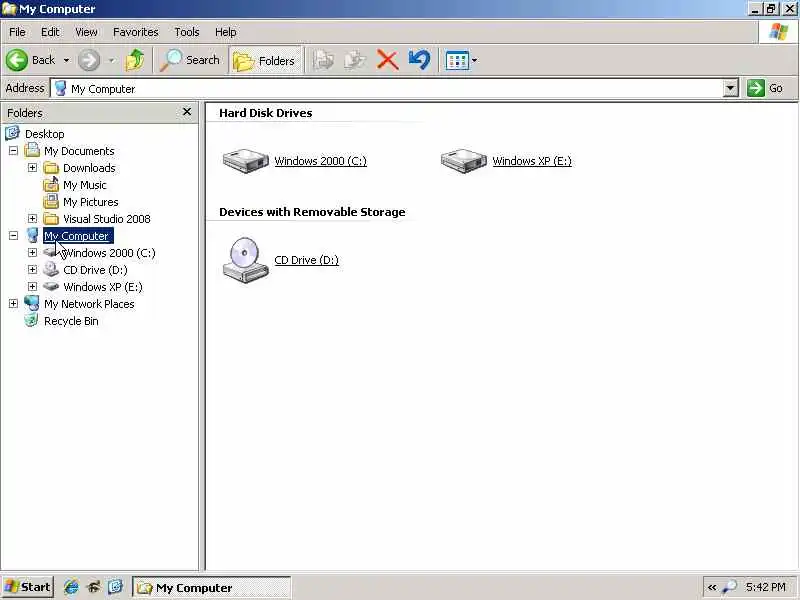Go up one folder level icon
800x600 pixels.
tap(135, 60)
